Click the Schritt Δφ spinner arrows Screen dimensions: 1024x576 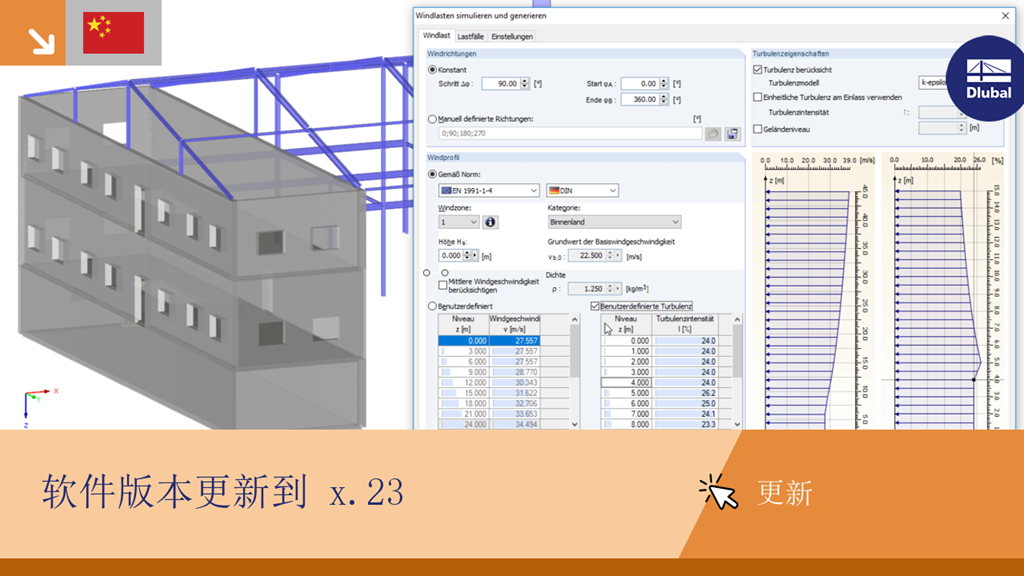coord(524,84)
